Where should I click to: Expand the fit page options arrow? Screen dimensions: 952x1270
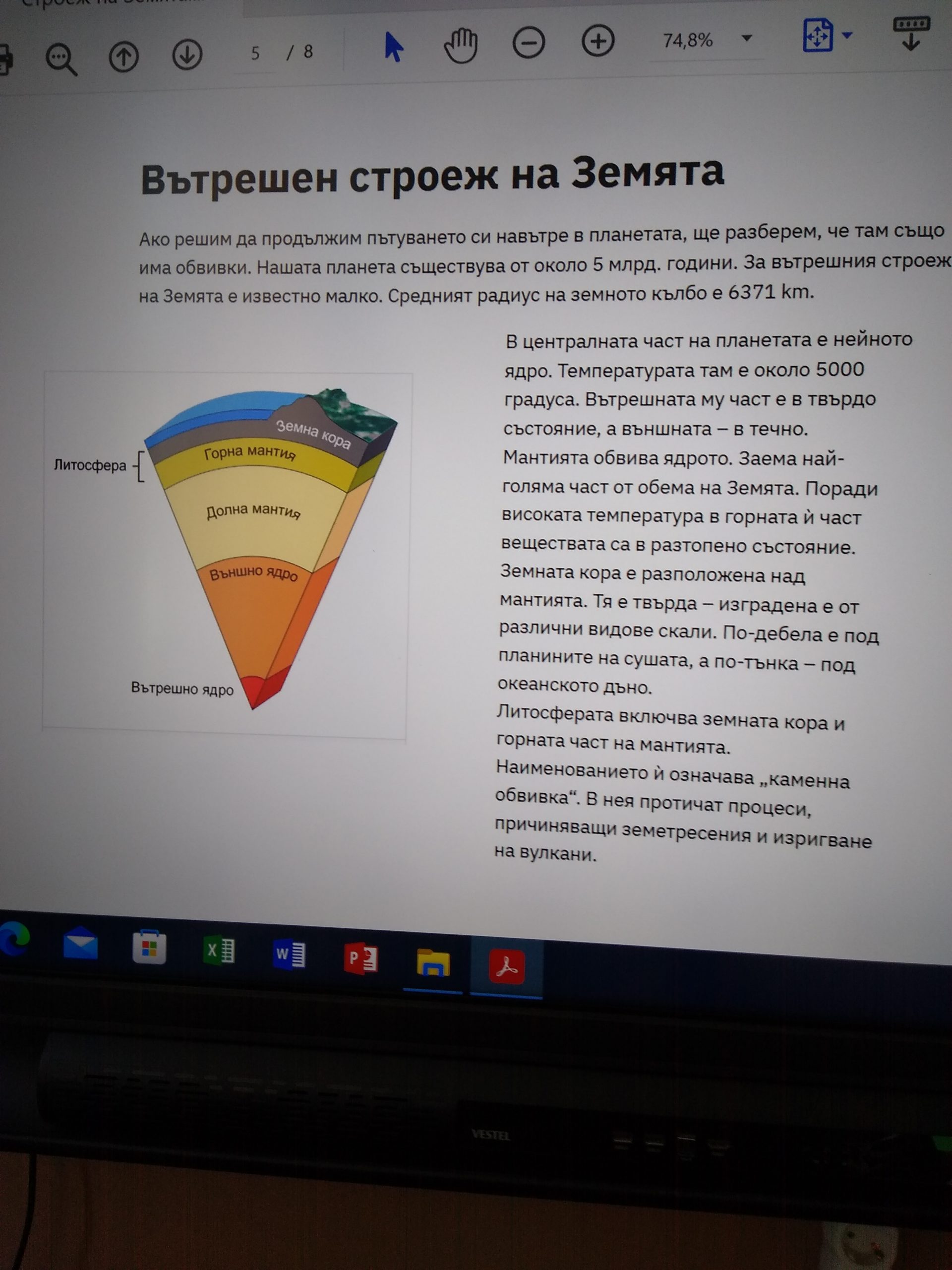pos(847,35)
